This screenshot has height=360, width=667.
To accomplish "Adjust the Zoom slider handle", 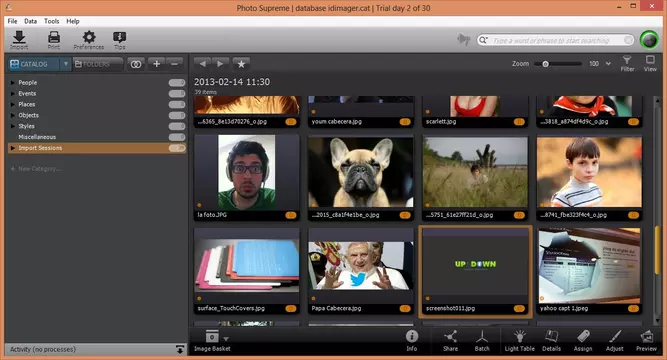I will 545,64.
